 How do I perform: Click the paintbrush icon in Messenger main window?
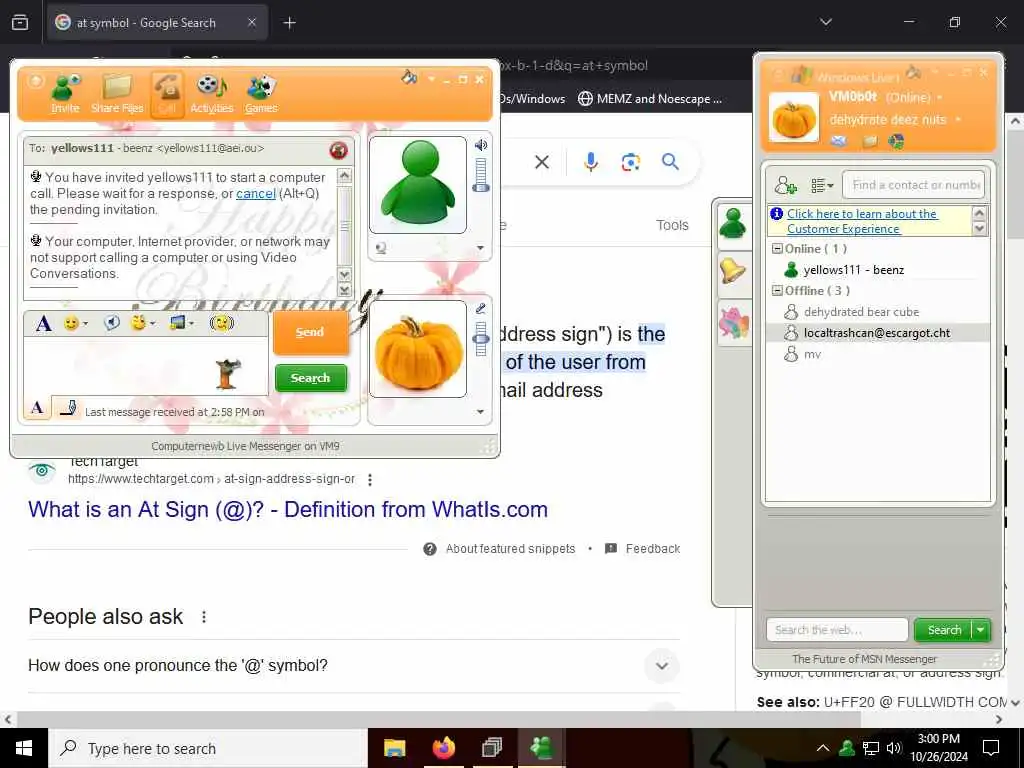click(914, 72)
